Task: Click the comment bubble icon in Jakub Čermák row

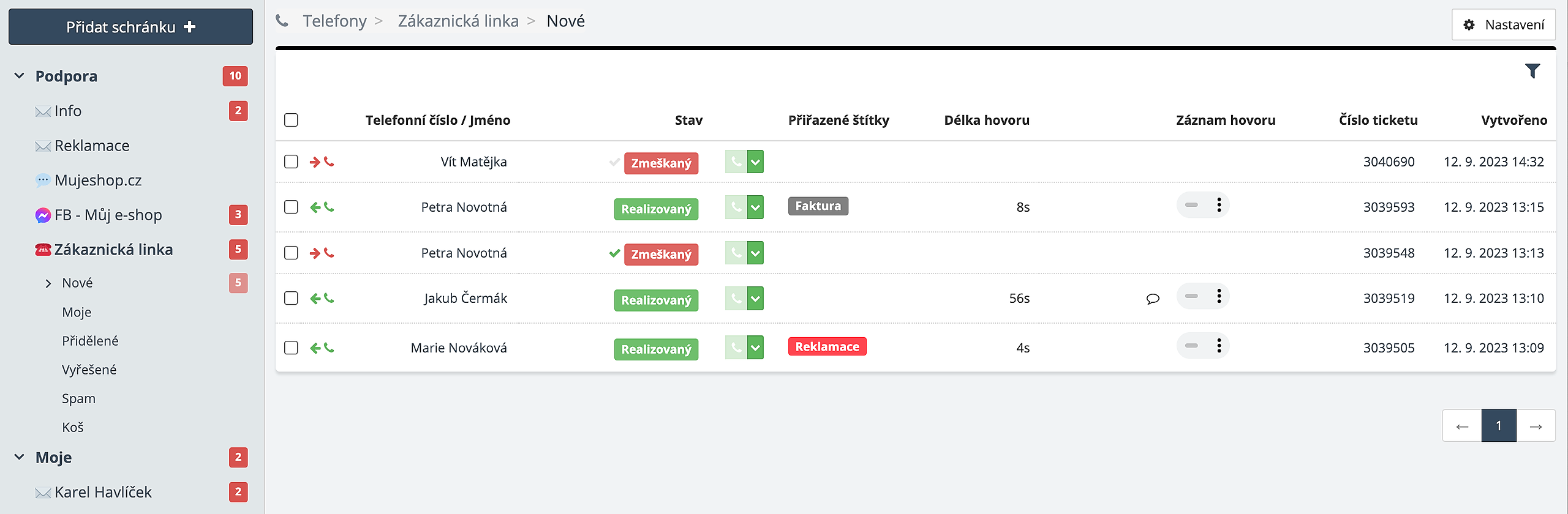Action: pos(1152,299)
